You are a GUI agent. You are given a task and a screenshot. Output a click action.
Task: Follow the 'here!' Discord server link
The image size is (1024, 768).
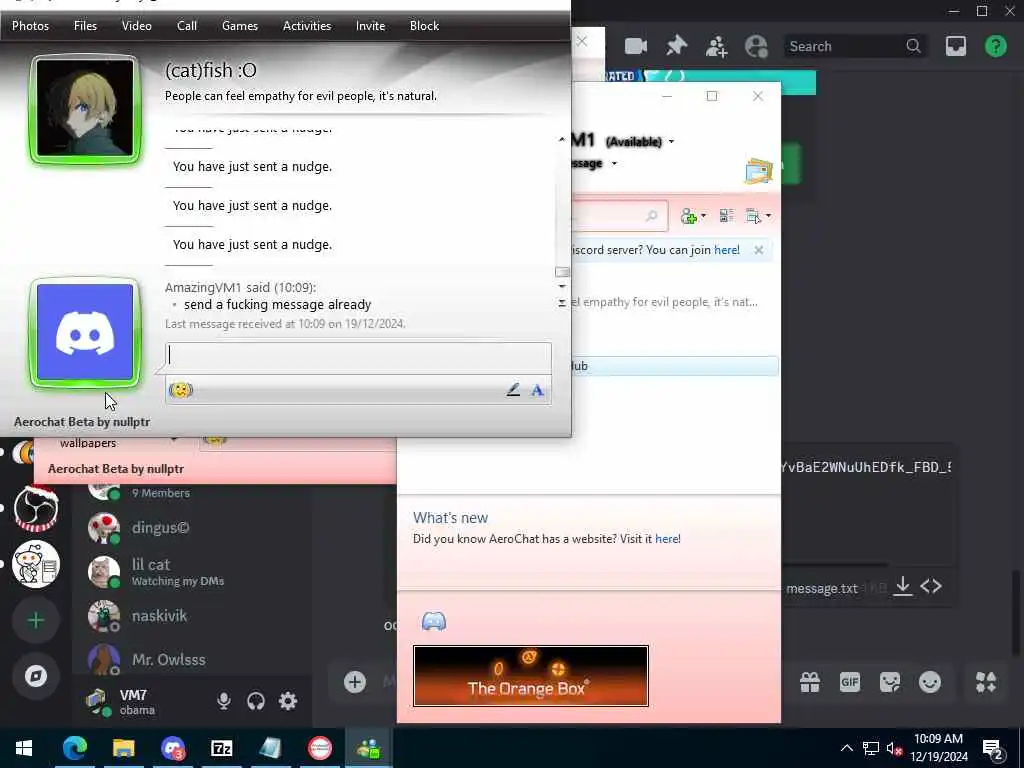[727, 249]
